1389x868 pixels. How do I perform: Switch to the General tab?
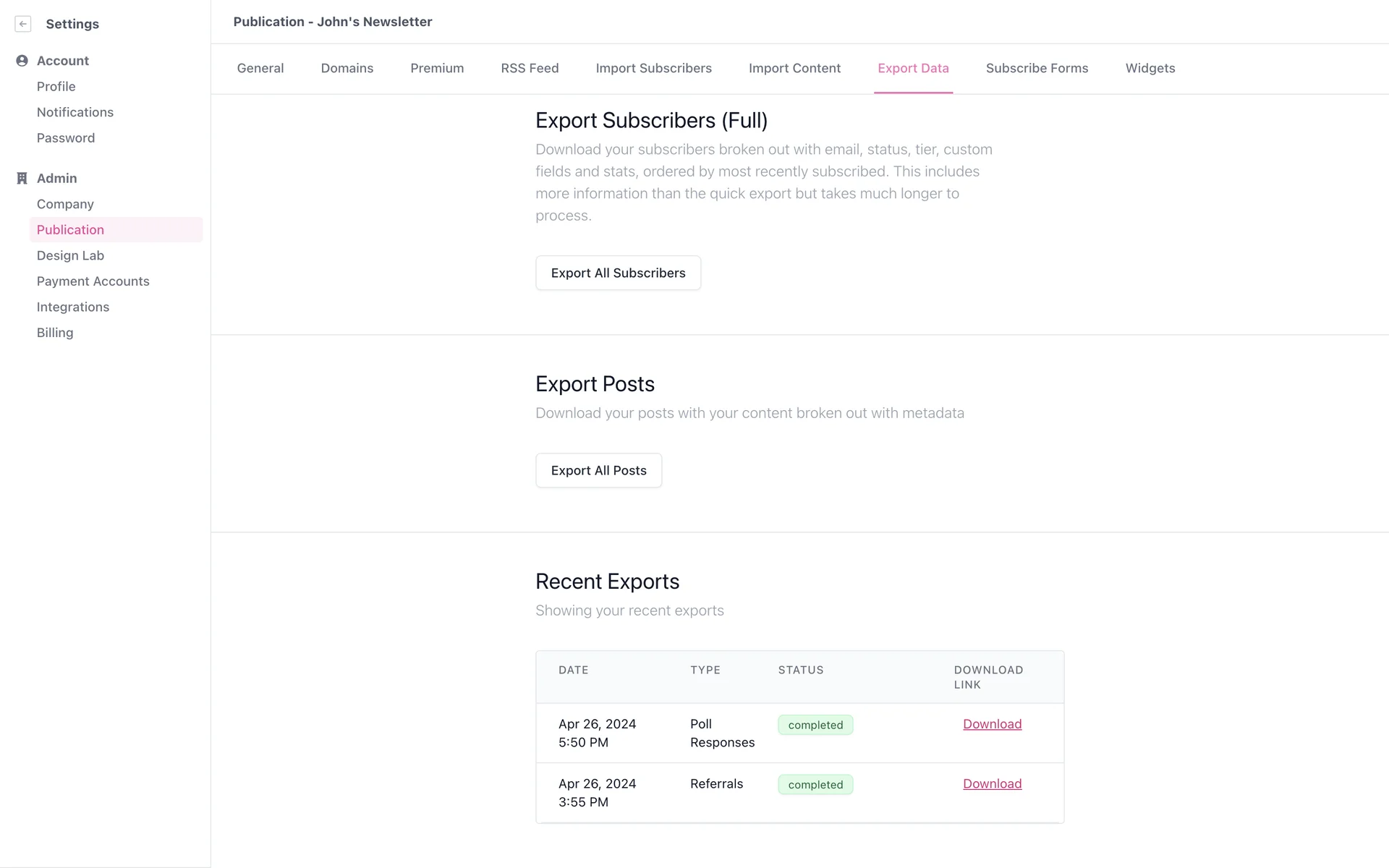(x=260, y=68)
